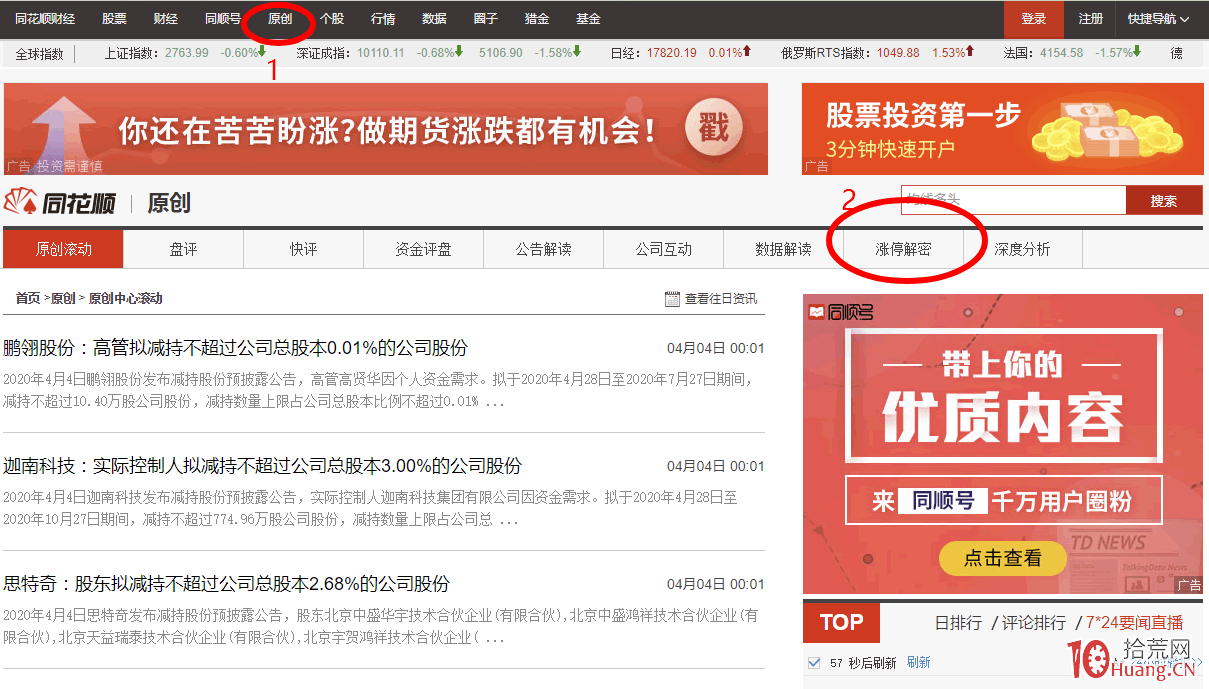This screenshot has width=1209, height=689.
Task: Click the 同顺号 logo in side ad
Action: coord(842,312)
